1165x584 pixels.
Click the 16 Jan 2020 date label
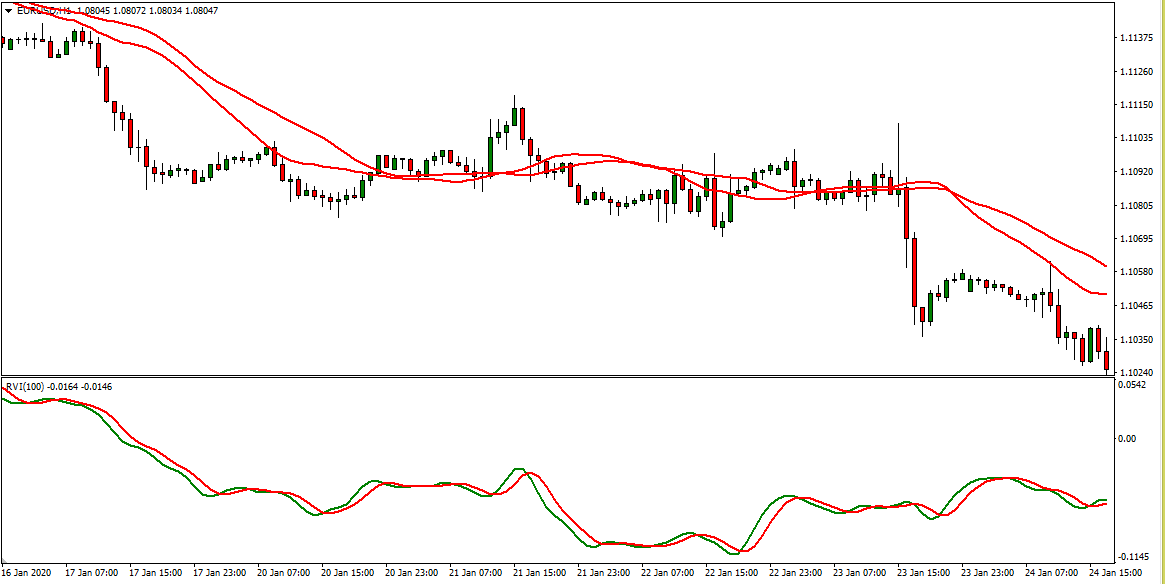click(x=26, y=574)
